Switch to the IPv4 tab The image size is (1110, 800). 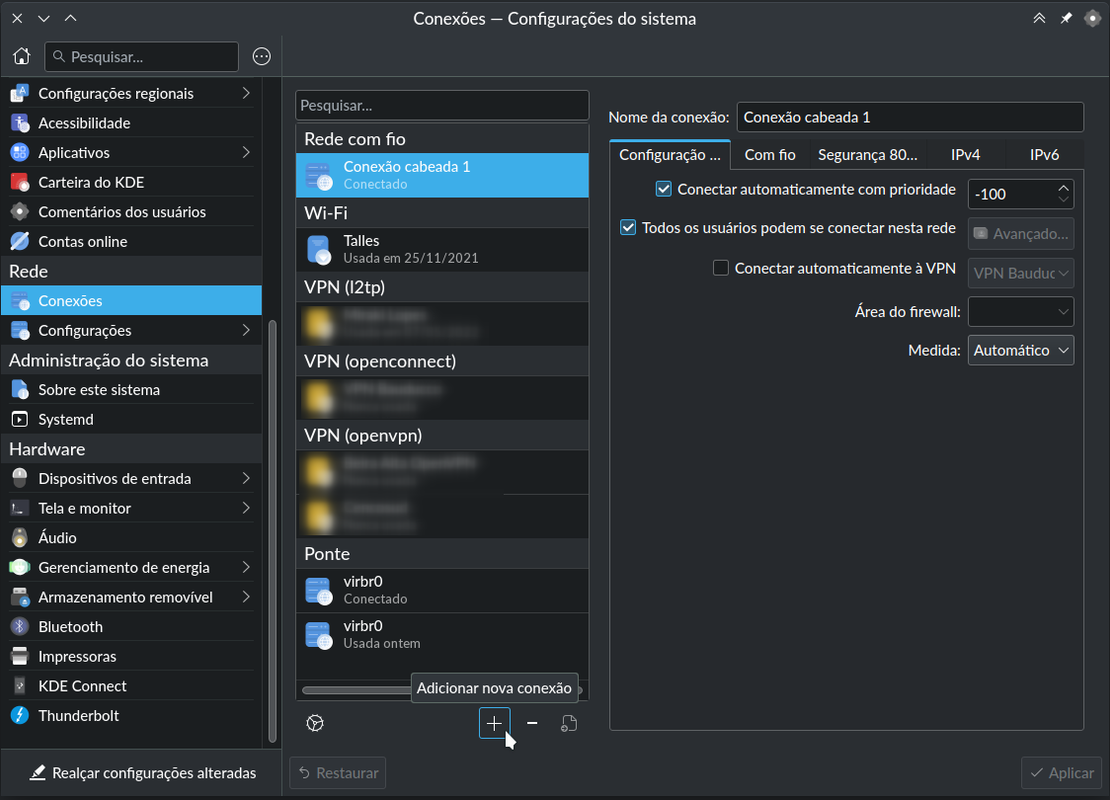point(966,155)
